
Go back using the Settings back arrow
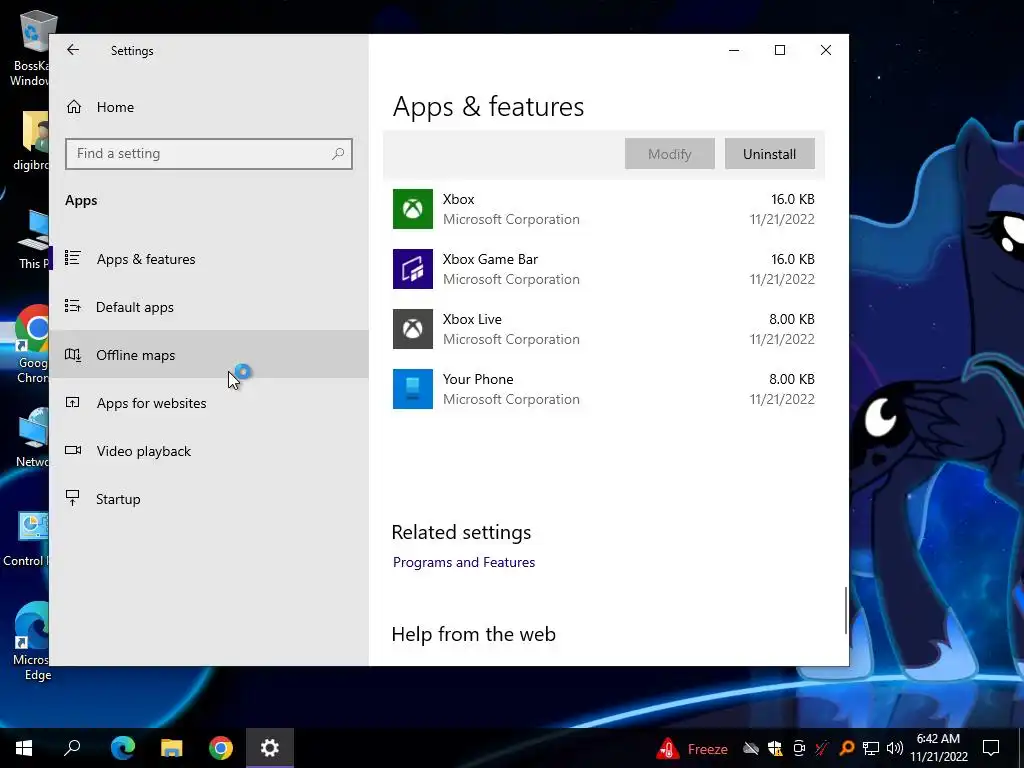(x=73, y=50)
